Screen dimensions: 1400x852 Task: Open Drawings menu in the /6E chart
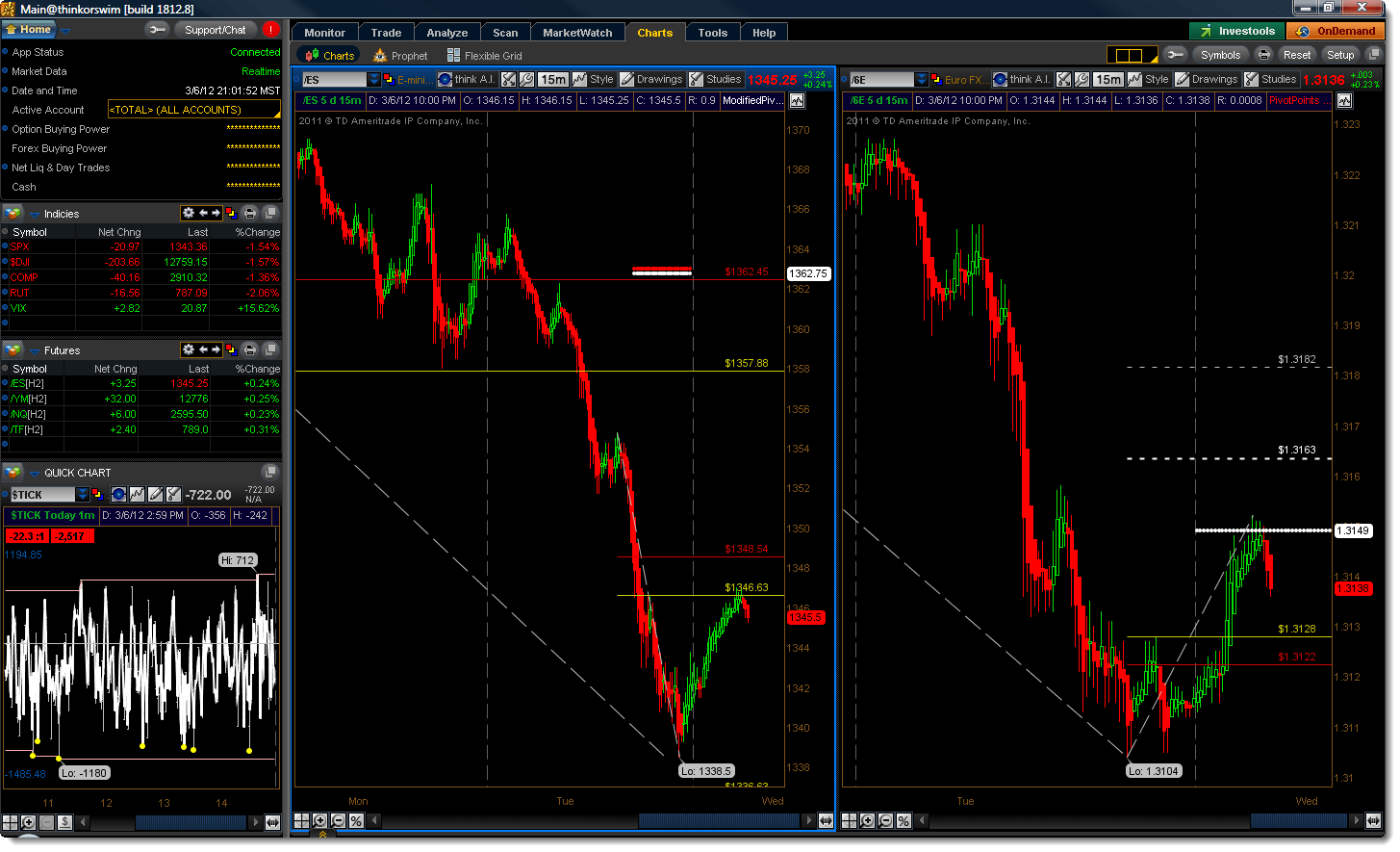[1207, 79]
